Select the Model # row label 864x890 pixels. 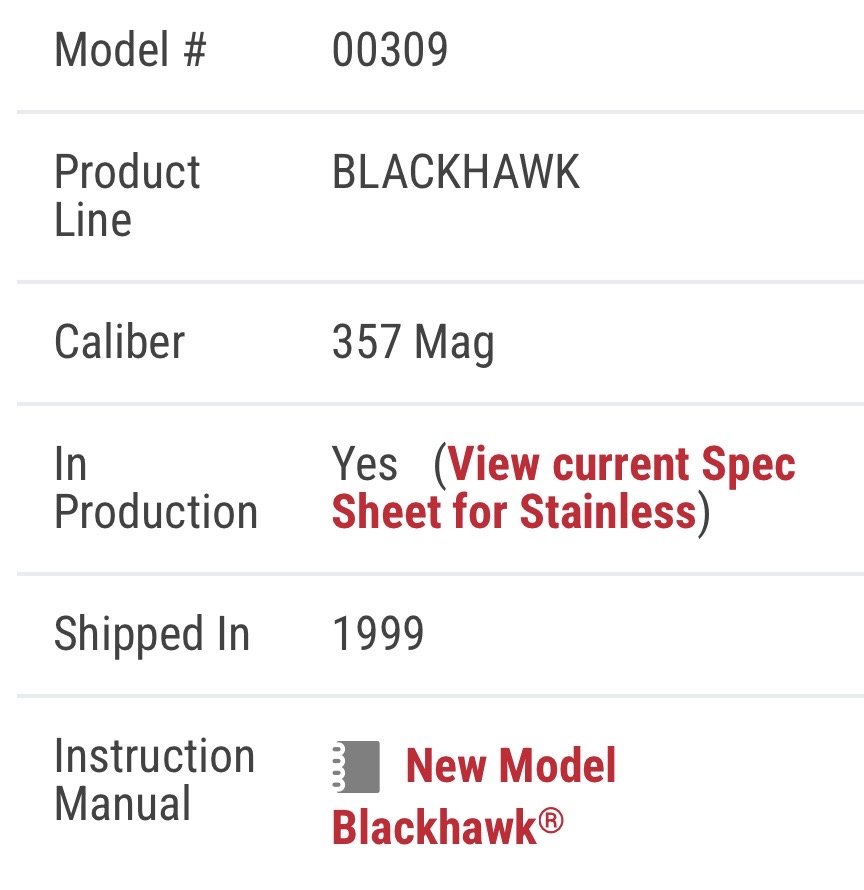pos(130,49)
